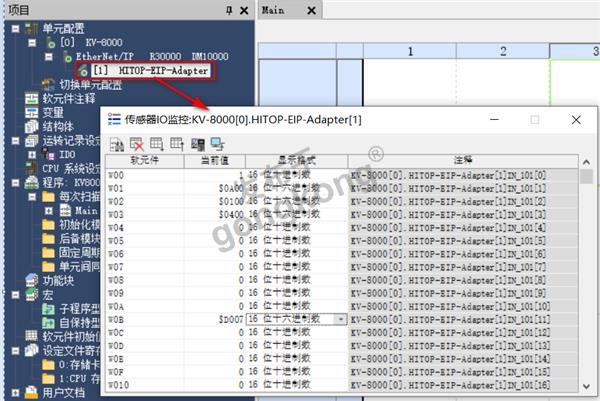Open 后备模块 folder in tree

coord(80,239)
